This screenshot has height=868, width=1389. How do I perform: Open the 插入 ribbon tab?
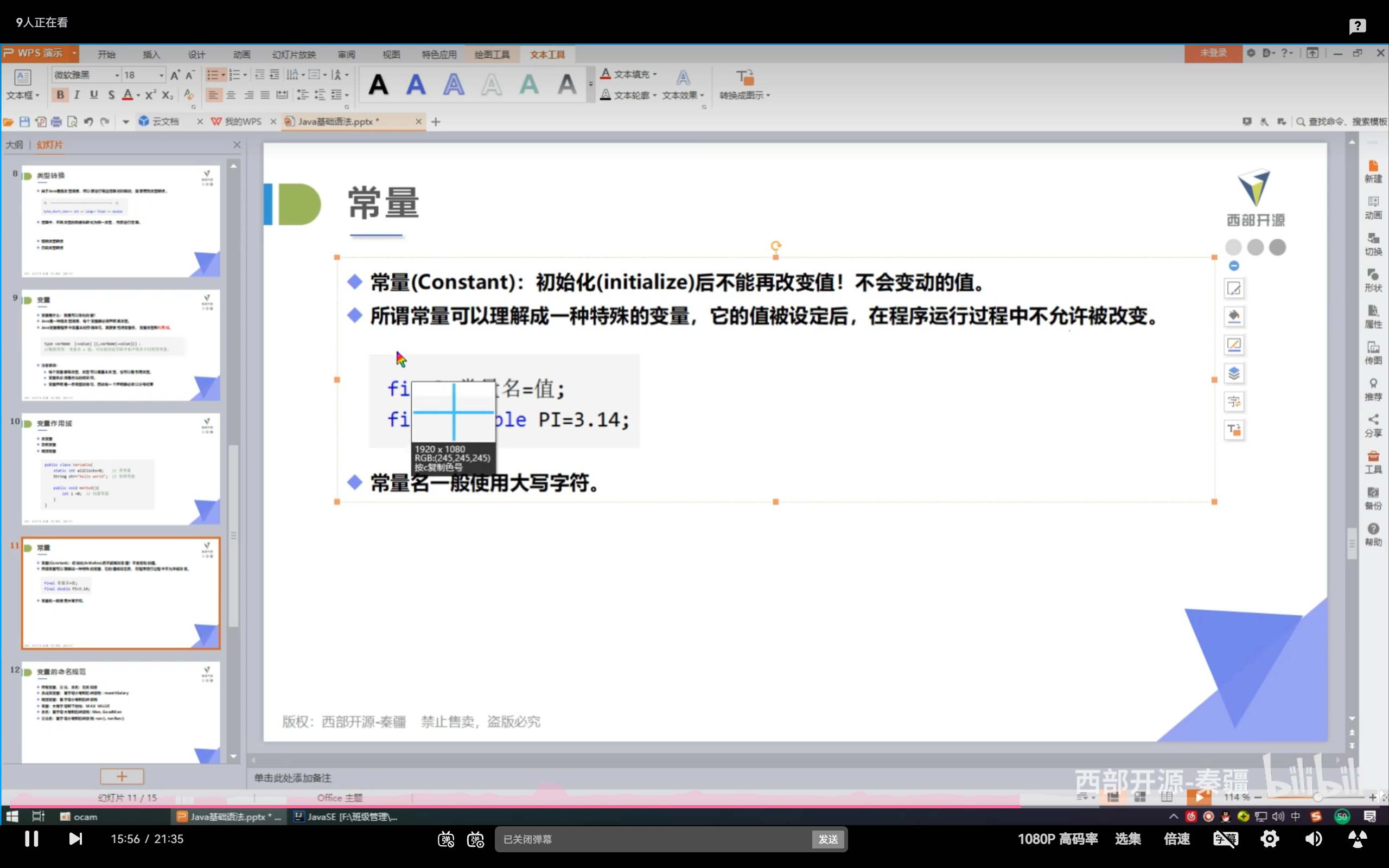(x=151, y=55)
